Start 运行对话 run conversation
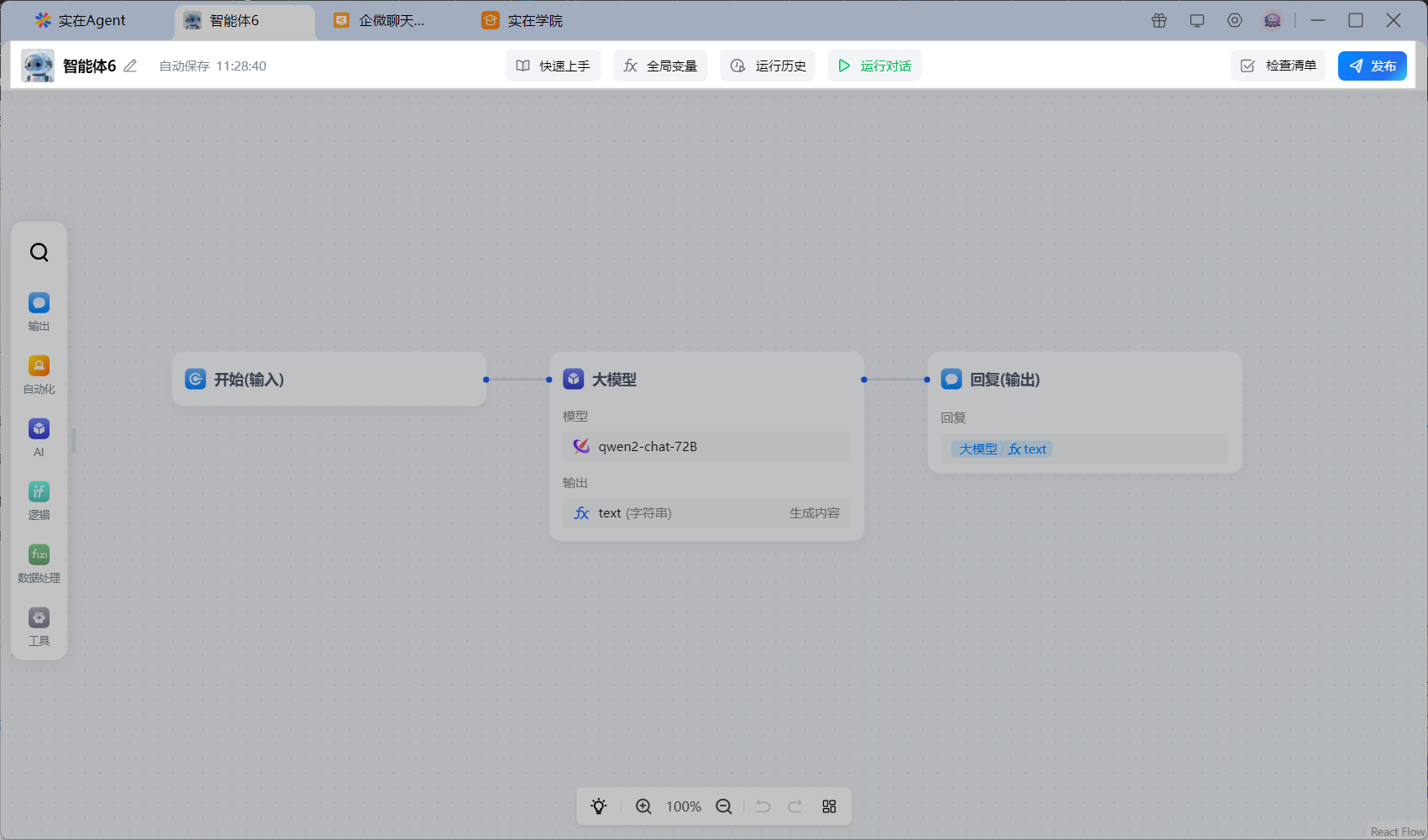The height and width of the screenshot is (840, 1428). pos(875,66)
